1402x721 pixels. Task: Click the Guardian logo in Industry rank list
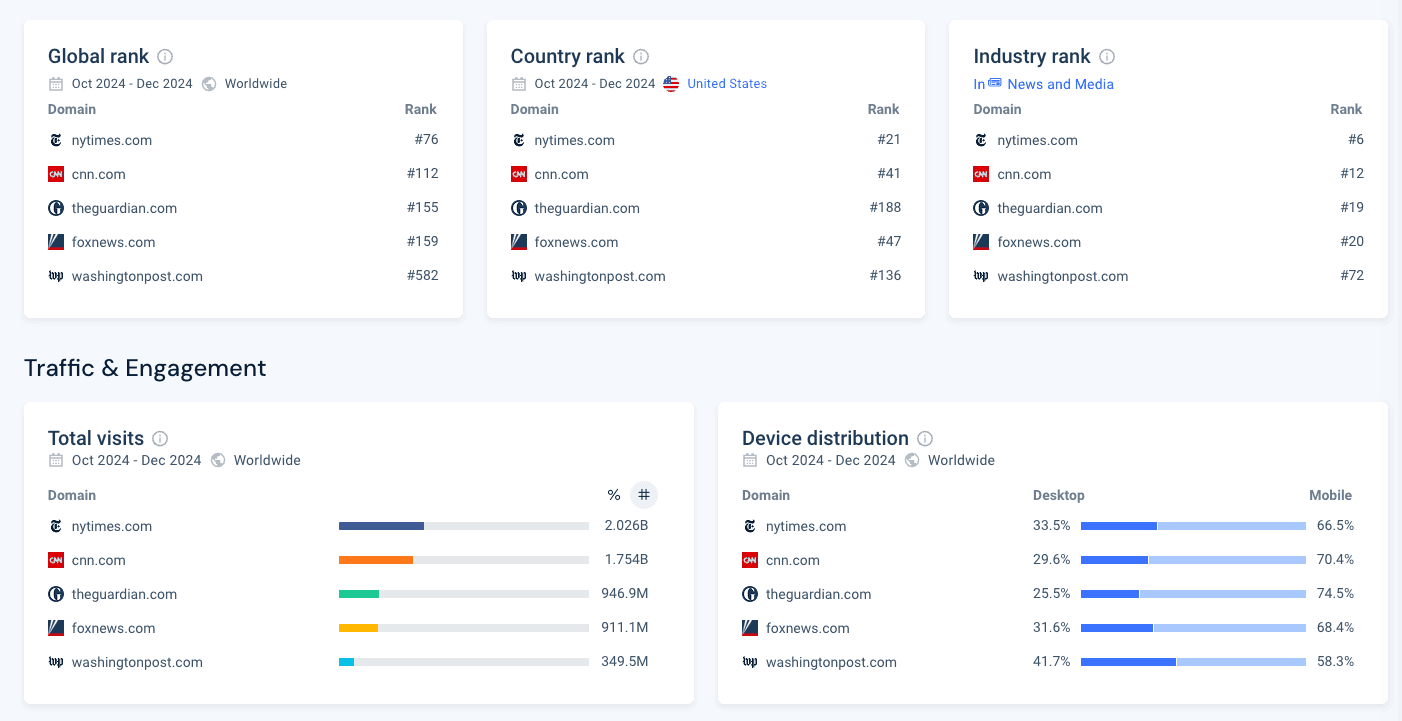(981, 208)
